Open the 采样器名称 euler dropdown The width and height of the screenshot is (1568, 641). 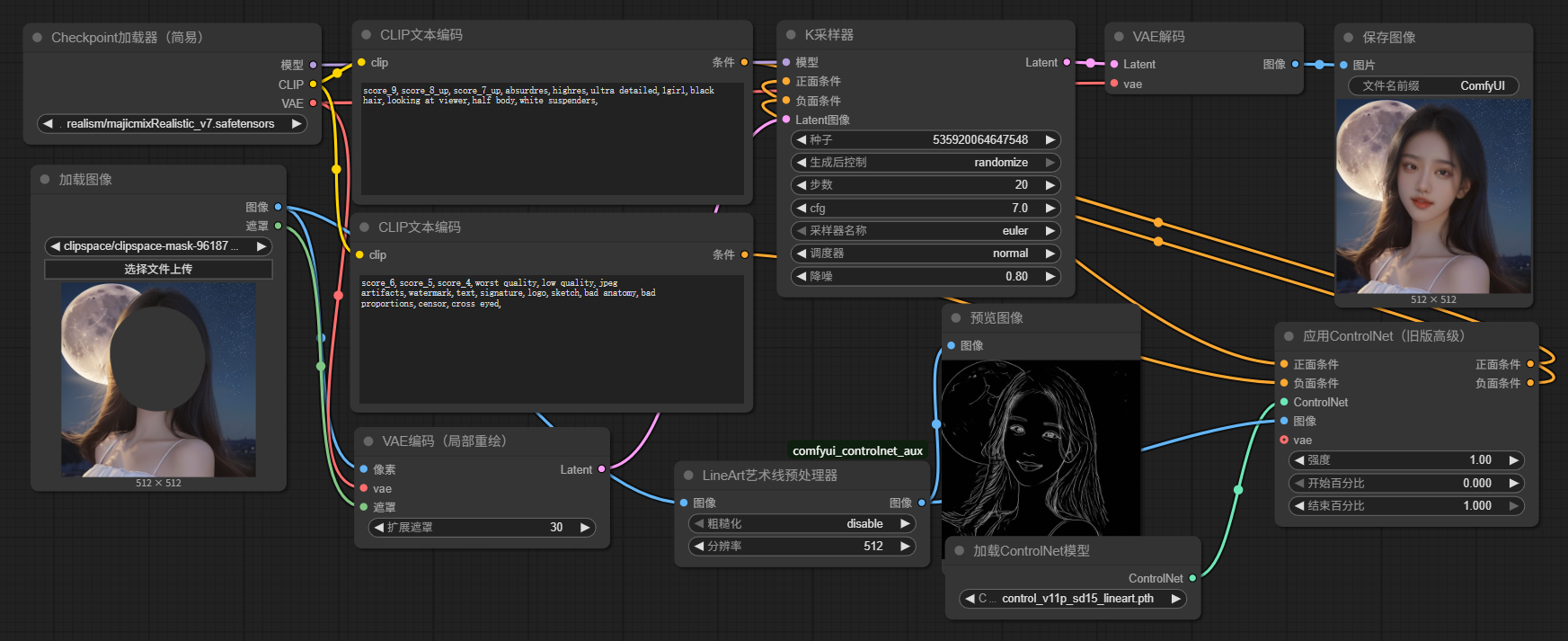click(926, 231)
